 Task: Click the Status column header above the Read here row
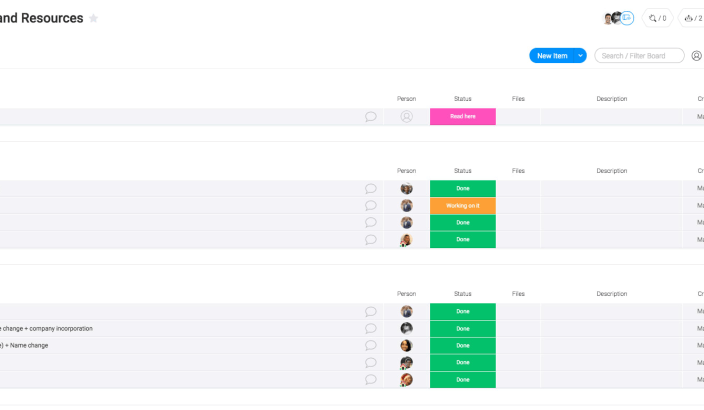tap(462, 99)
